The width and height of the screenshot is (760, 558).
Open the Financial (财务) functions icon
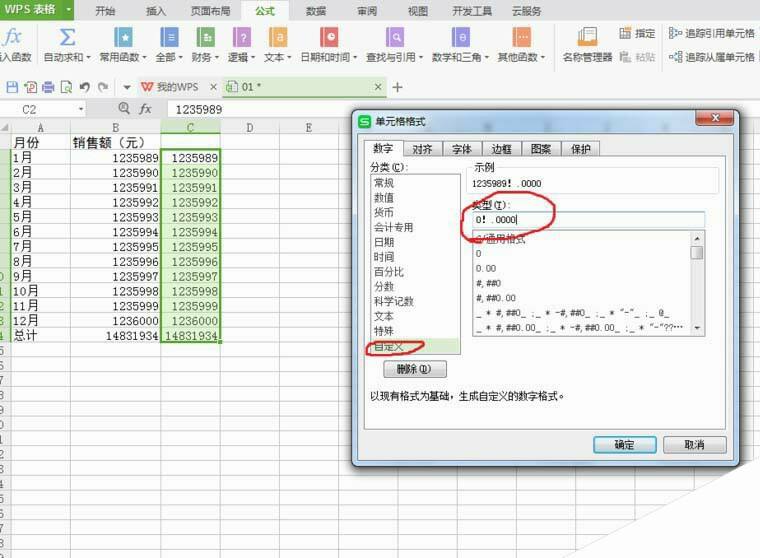[206, 37]
